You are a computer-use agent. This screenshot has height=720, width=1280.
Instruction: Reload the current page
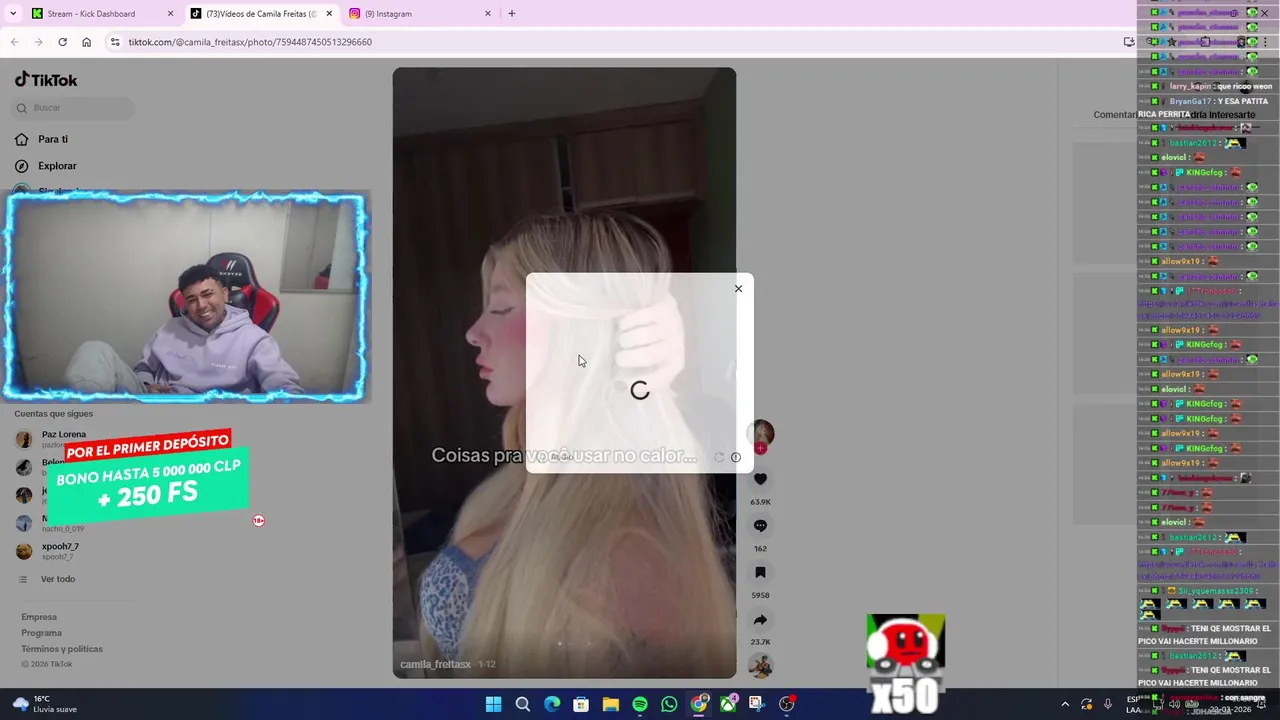point(62,42)
